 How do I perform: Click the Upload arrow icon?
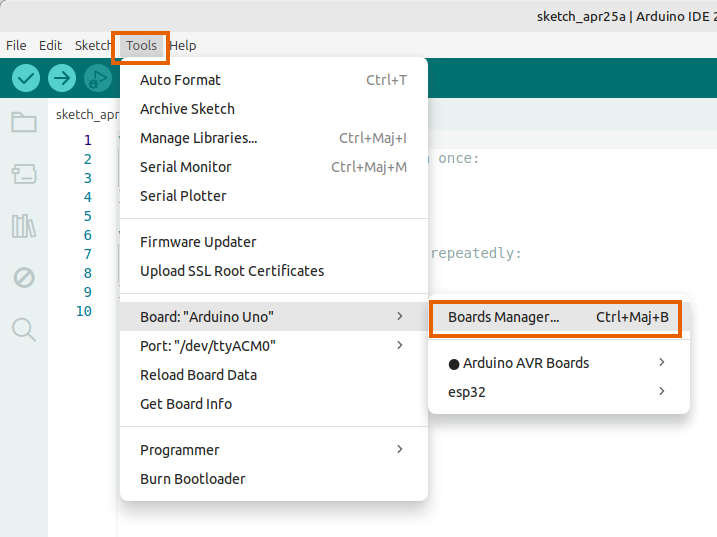point(62,78)
